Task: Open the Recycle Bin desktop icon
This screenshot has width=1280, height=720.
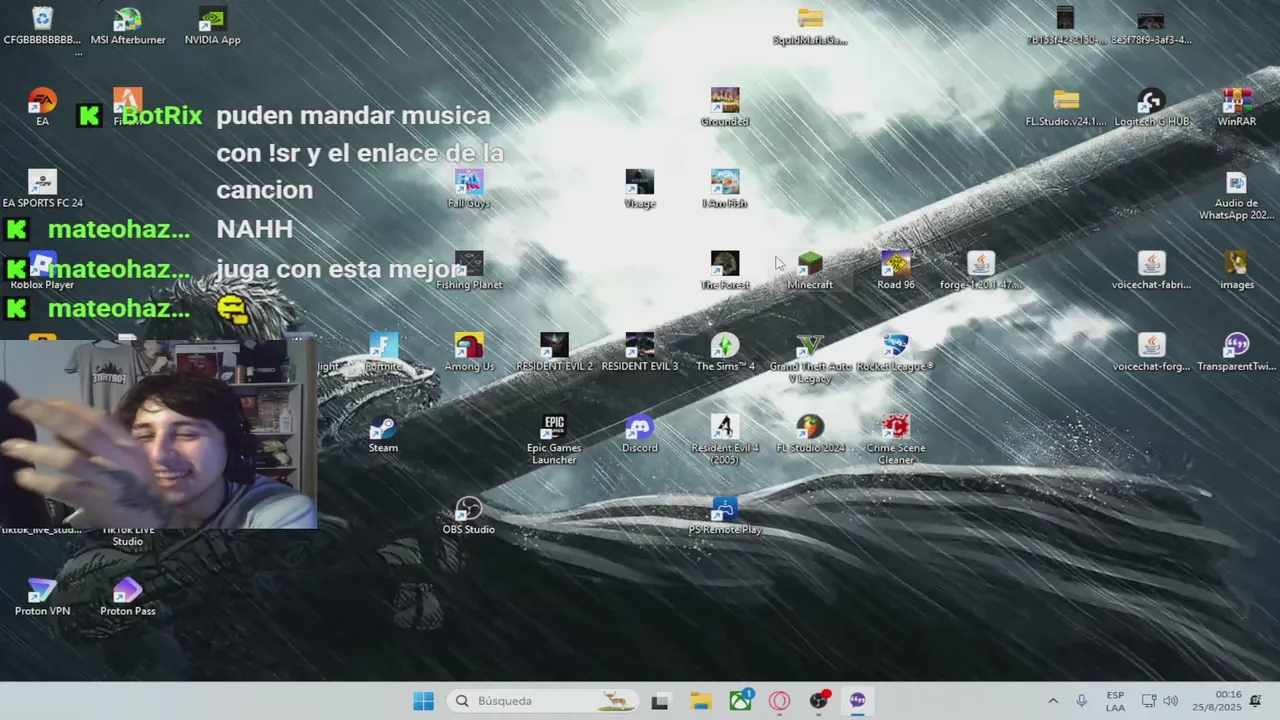Action: point(42,27)
